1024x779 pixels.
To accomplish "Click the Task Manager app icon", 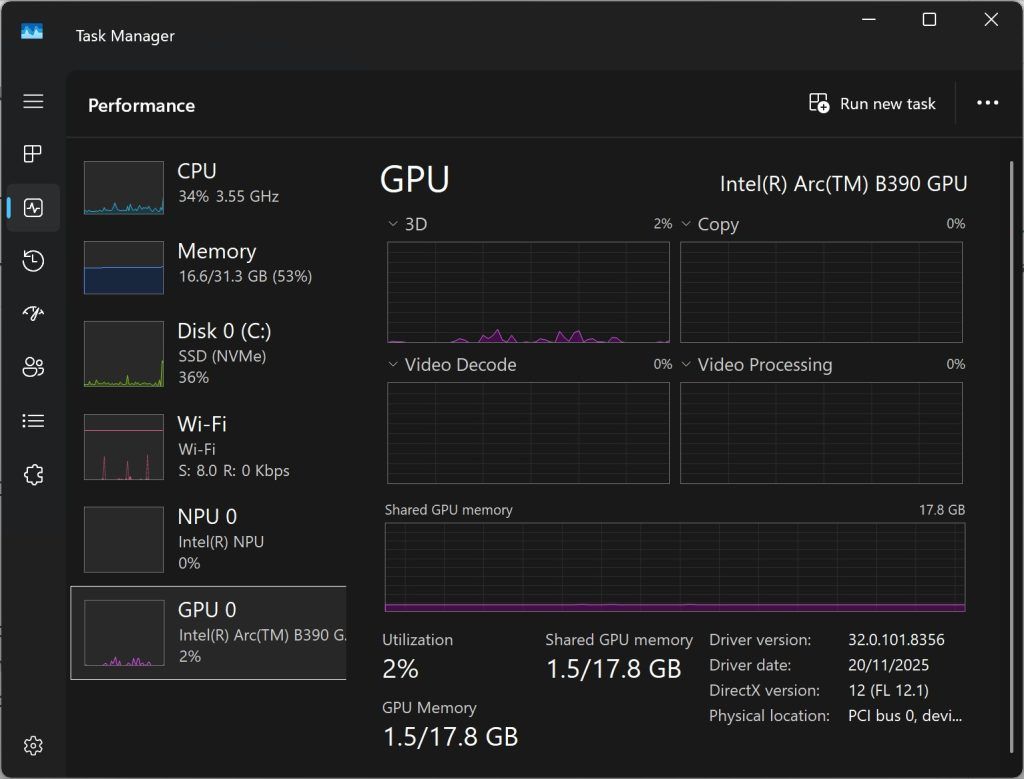I will pyautogui.click(x=32, y=31).
